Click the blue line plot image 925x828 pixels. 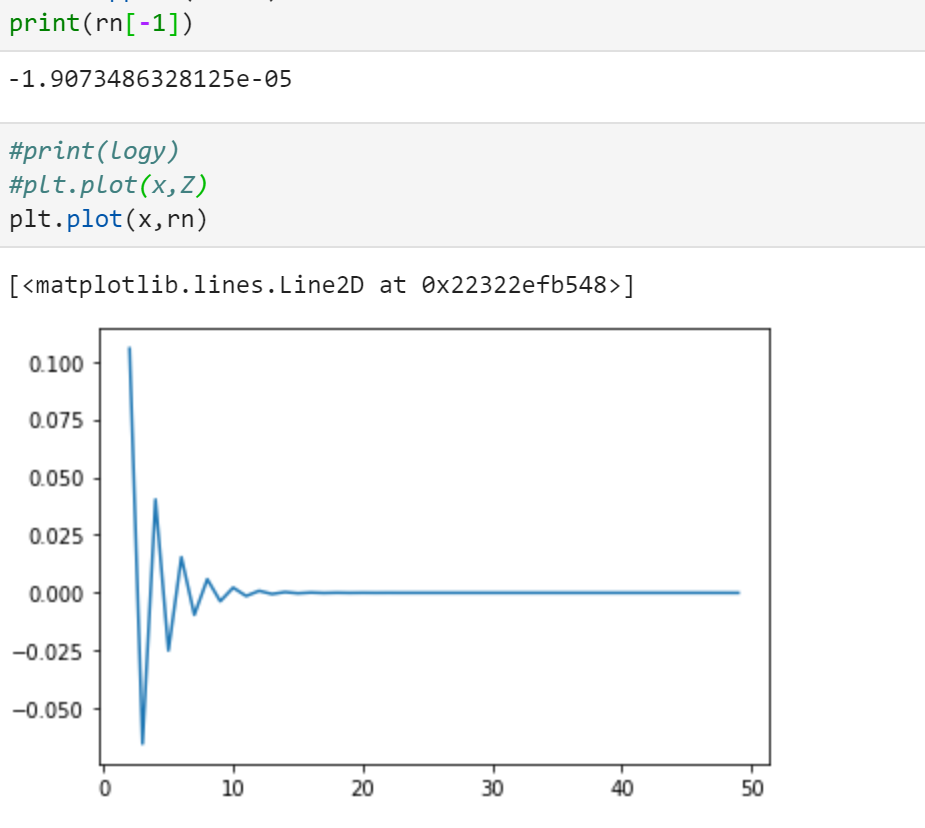click(390, 561)
